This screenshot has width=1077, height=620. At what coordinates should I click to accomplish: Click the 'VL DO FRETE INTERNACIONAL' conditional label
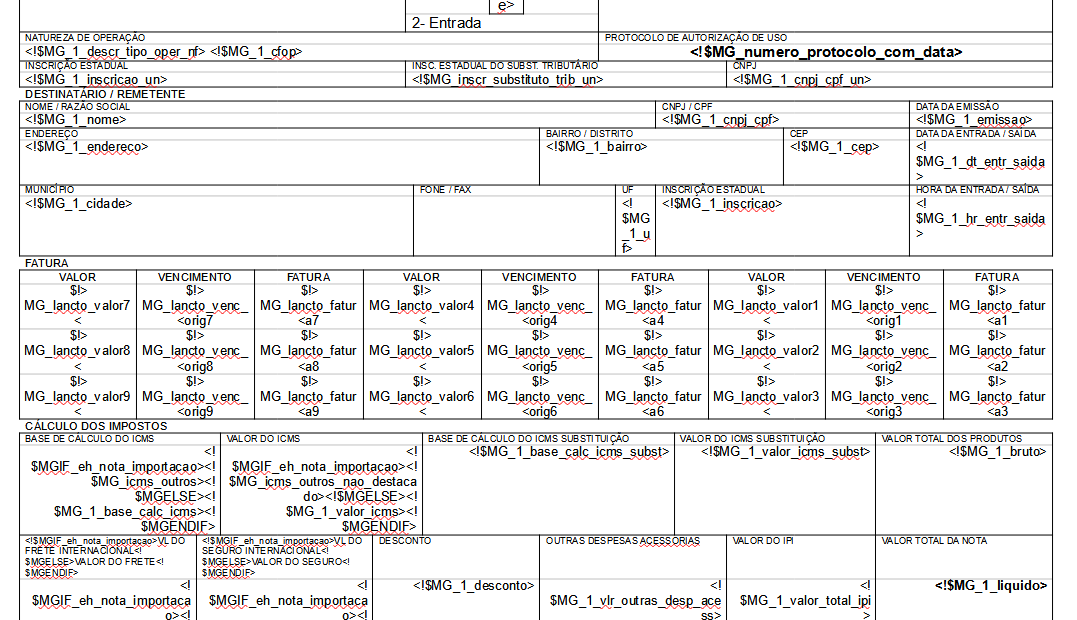point(105,556)
